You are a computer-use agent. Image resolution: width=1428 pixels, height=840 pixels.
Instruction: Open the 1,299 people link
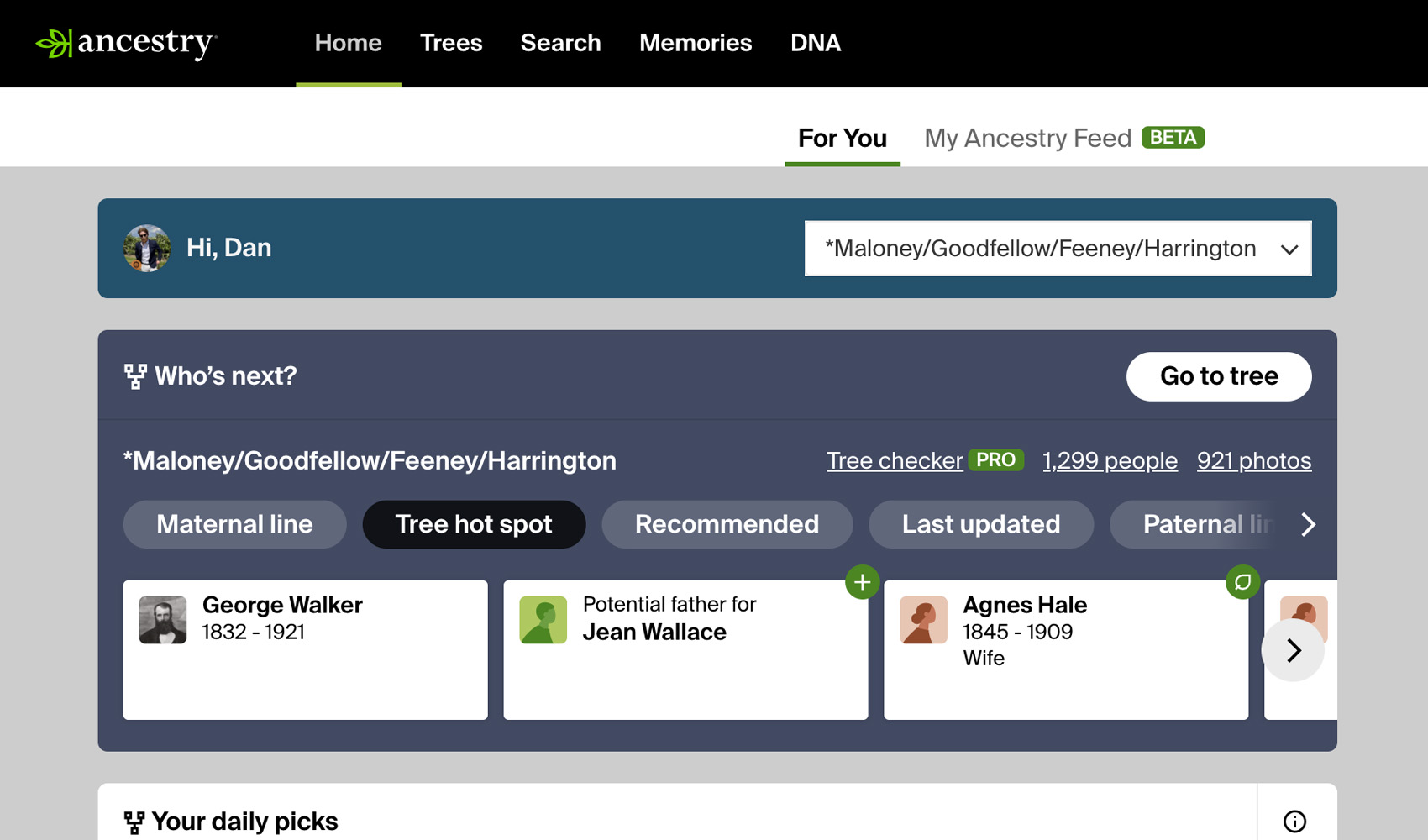coord(1110,461)
